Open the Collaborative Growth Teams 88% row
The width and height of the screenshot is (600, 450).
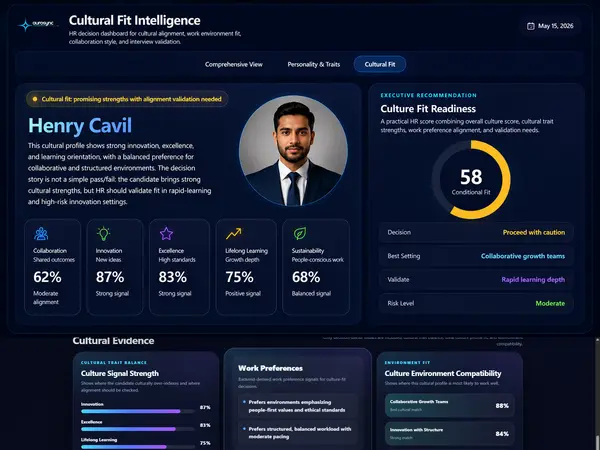tap(450, 405)
